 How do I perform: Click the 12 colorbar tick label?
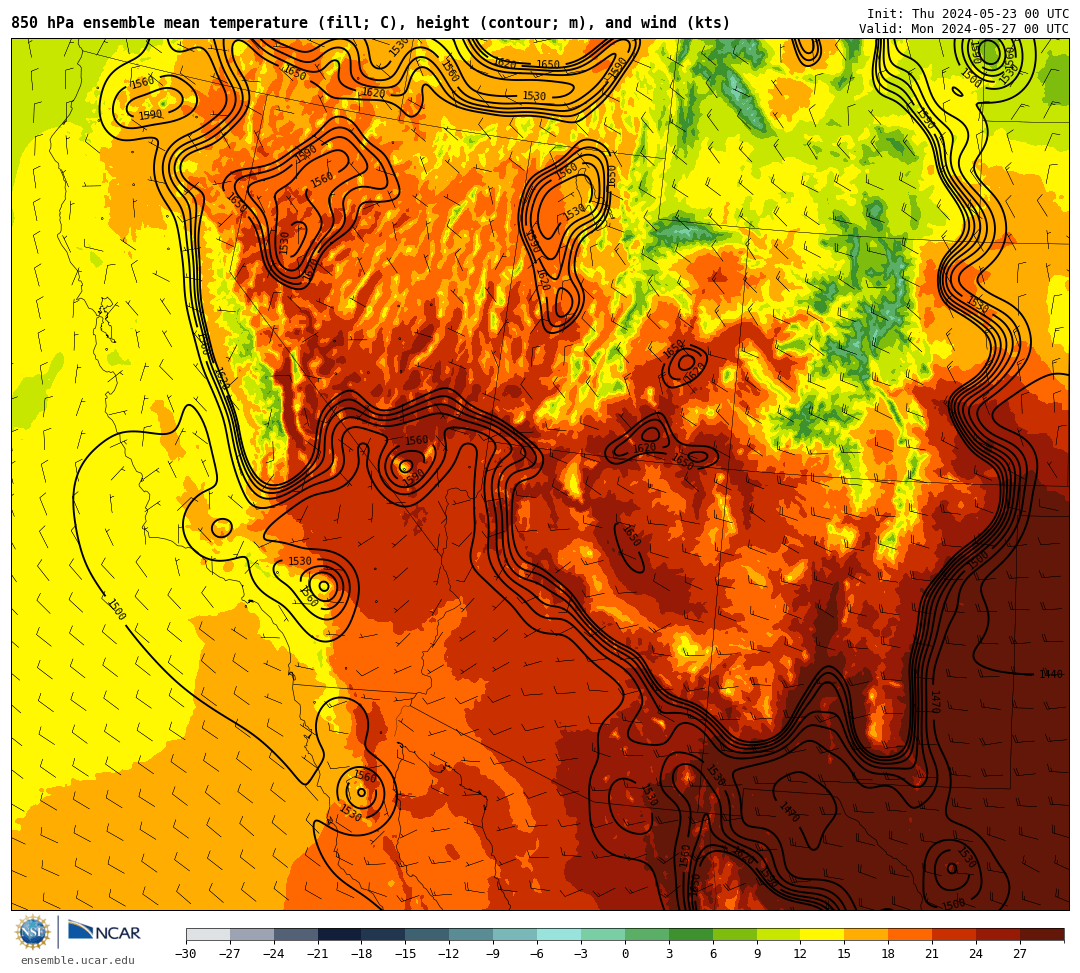point(801,954)
